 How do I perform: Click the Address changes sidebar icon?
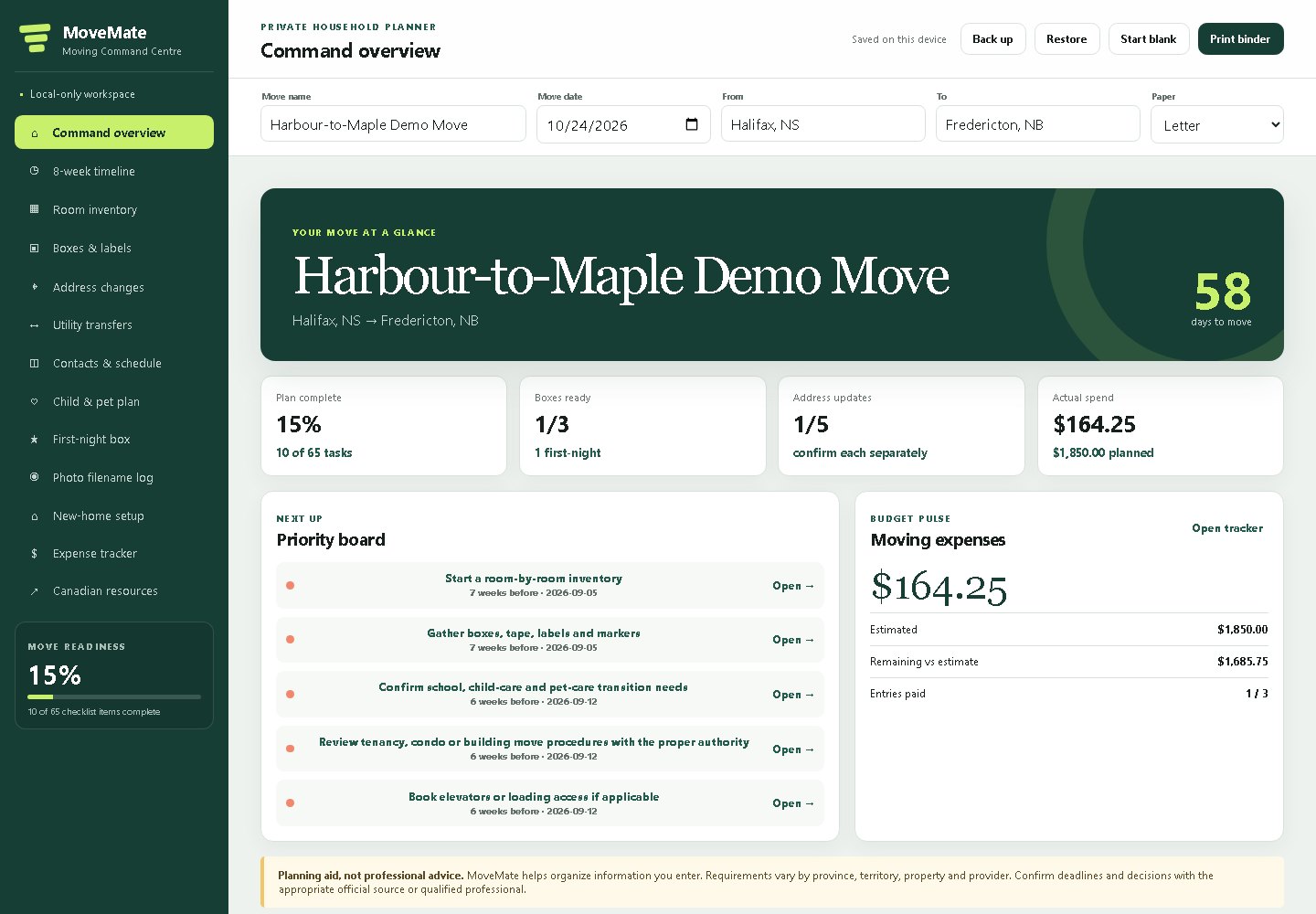click(x=35, y=287)
